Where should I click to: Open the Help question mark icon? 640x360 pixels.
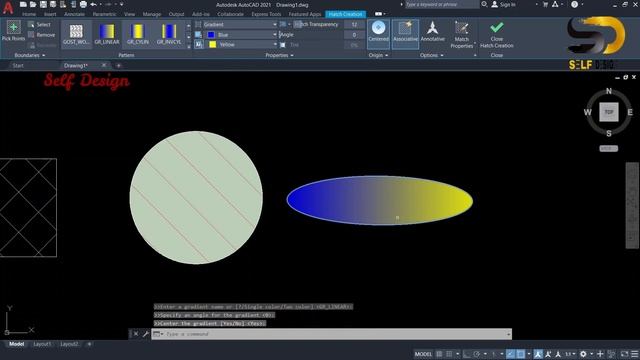[x=575, y=4]
